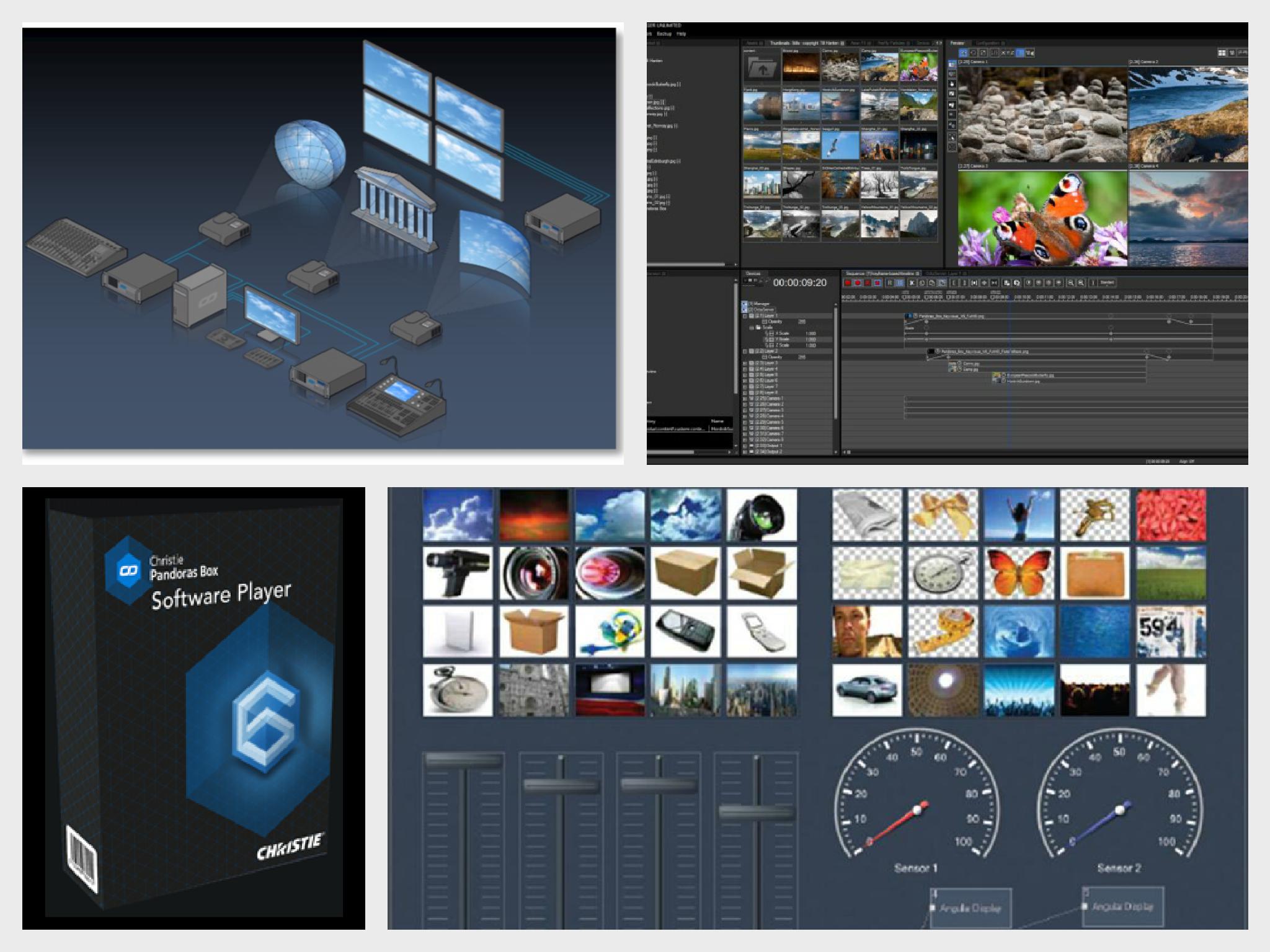Click the first magnifier zoom icon in Sequence toolbar
The image size is (1270, 952).
point(1070,283)
